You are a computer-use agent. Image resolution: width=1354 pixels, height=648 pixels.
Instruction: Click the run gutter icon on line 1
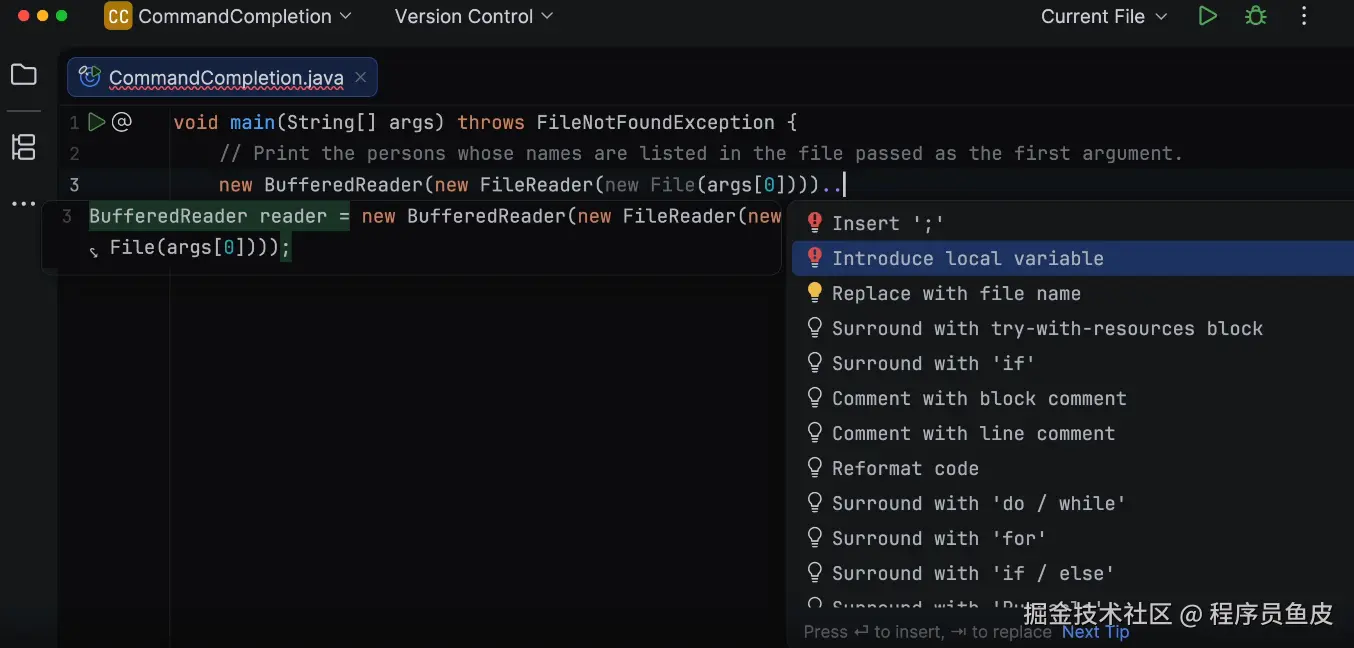96,122
